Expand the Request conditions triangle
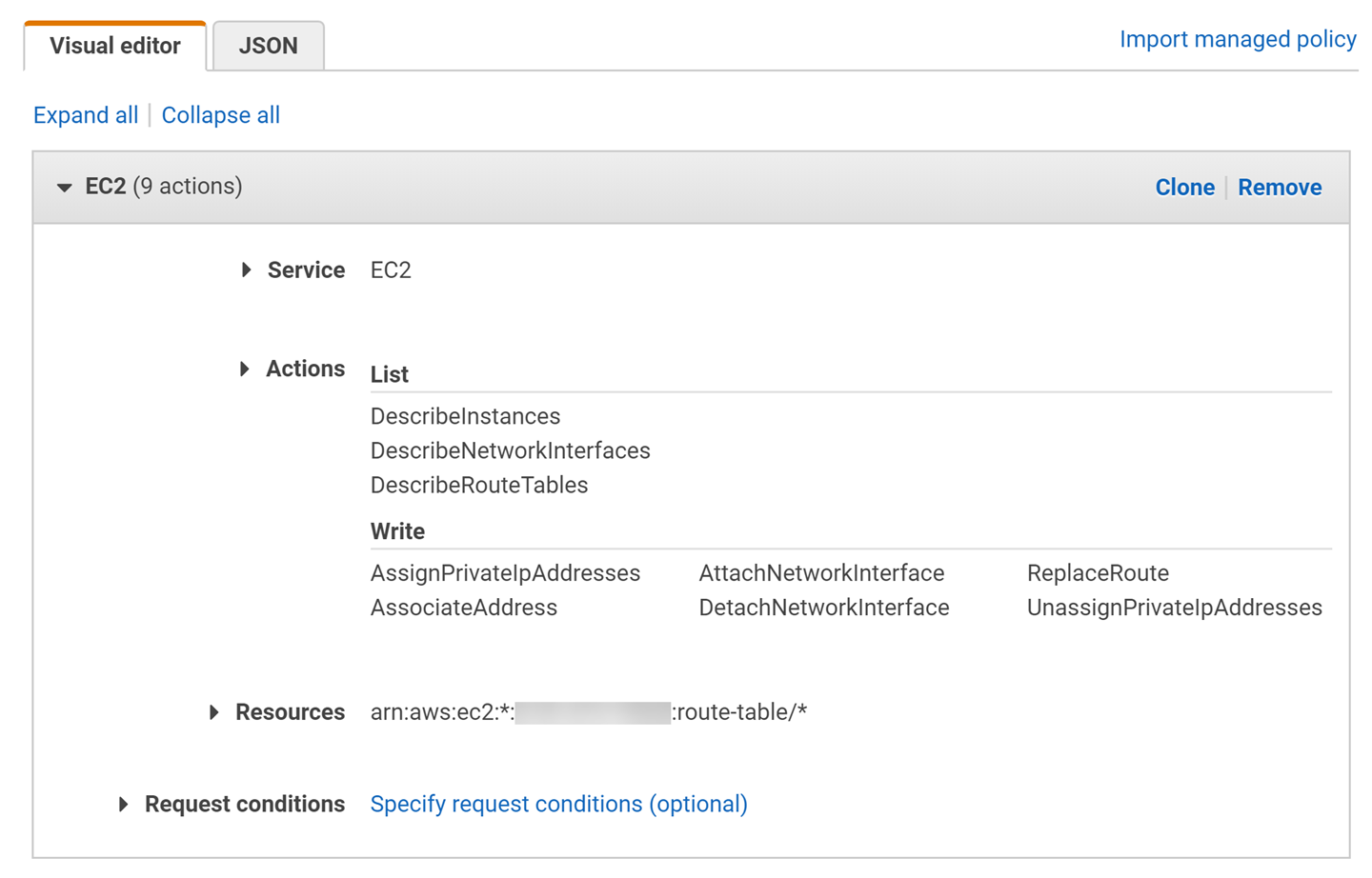The height and width of the screenshot is (878, 1372). pyautogui.click(x=123, y=805)
